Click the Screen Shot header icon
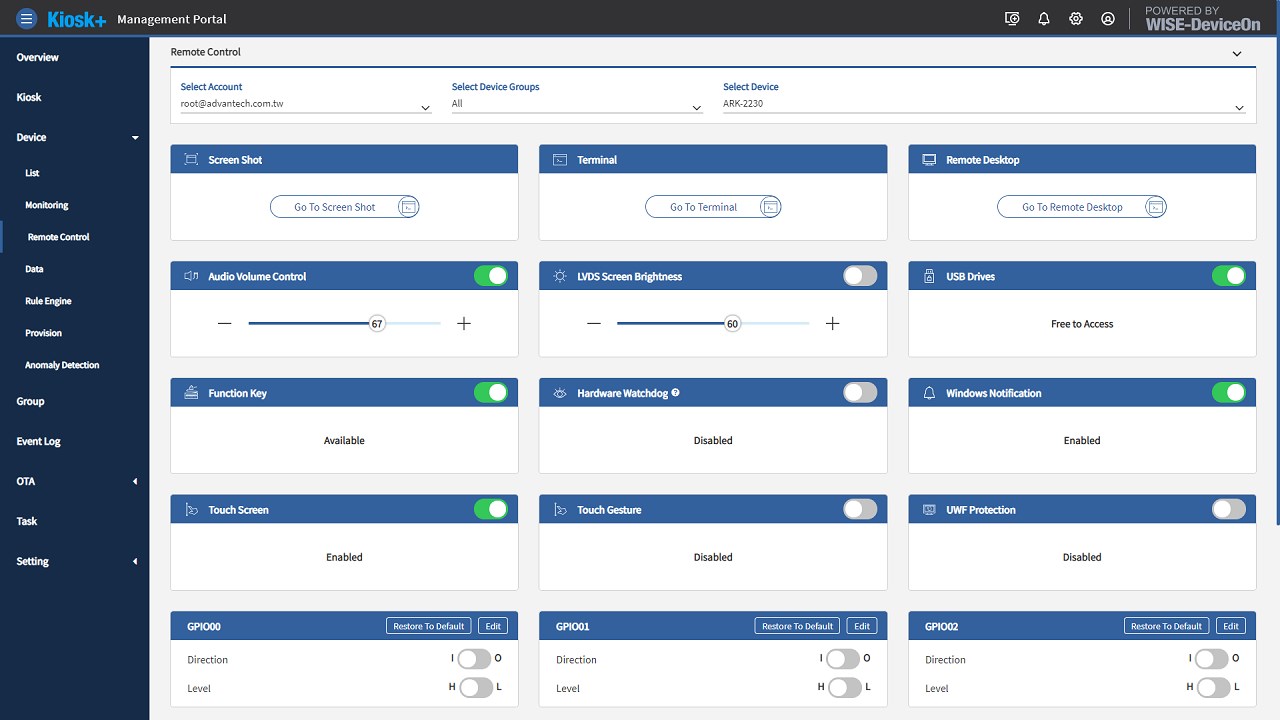The image size is (1280, 720). pos(191,160)
